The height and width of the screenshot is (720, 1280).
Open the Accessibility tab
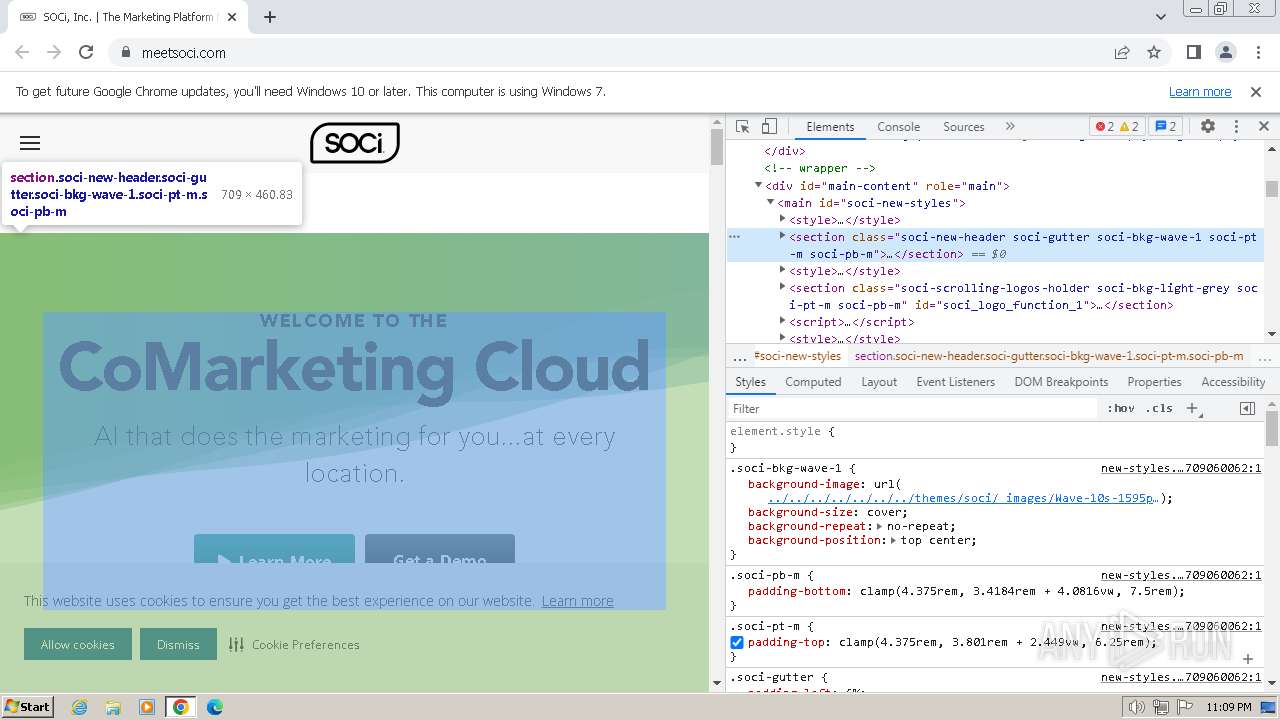pos(1233,382)
